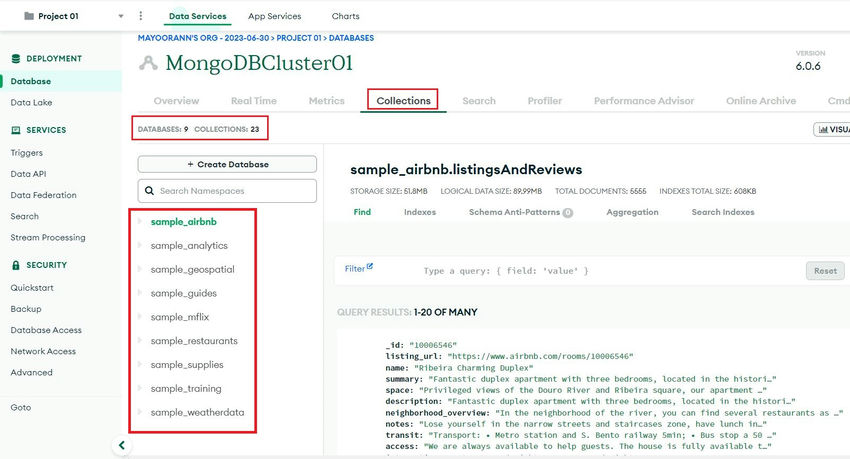Open the vertical three-dot project menu
This screenshot has height=459, width=850.
coord(141,16)
